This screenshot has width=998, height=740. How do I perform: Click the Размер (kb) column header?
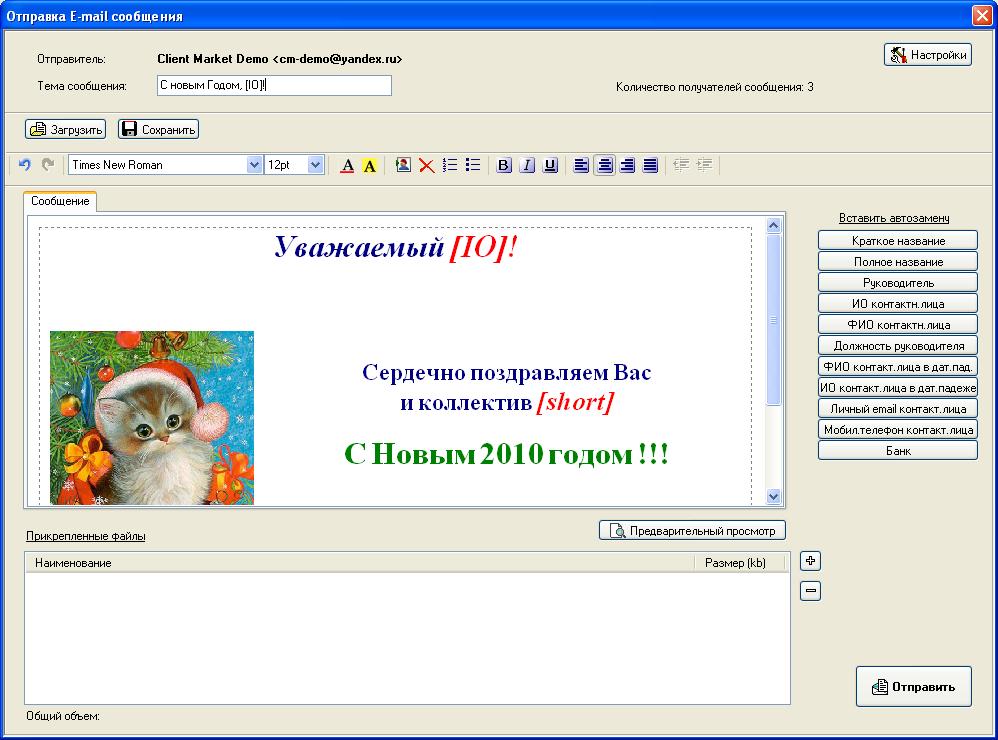click(738, 562)
